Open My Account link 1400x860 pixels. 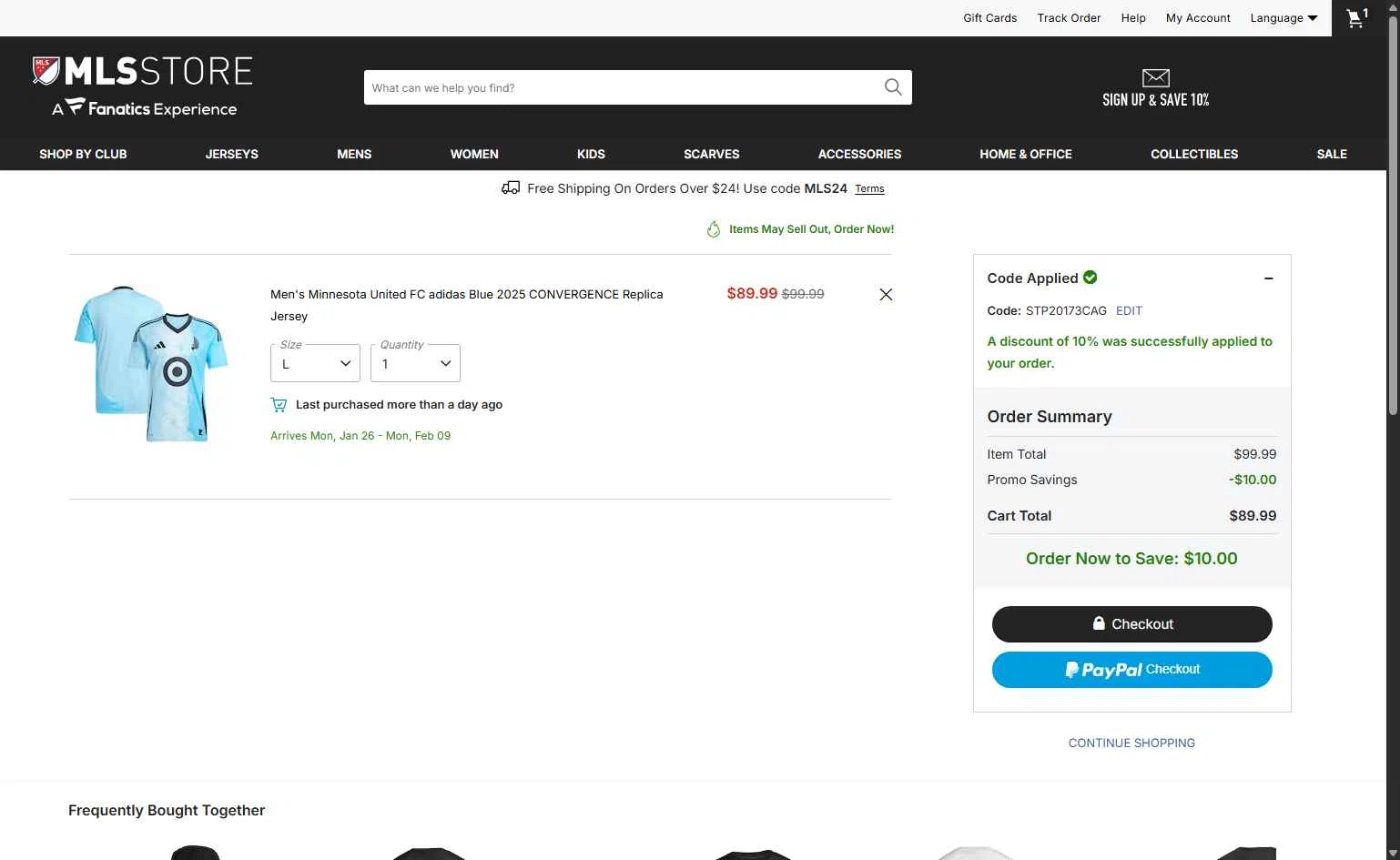pos(1198,18)
